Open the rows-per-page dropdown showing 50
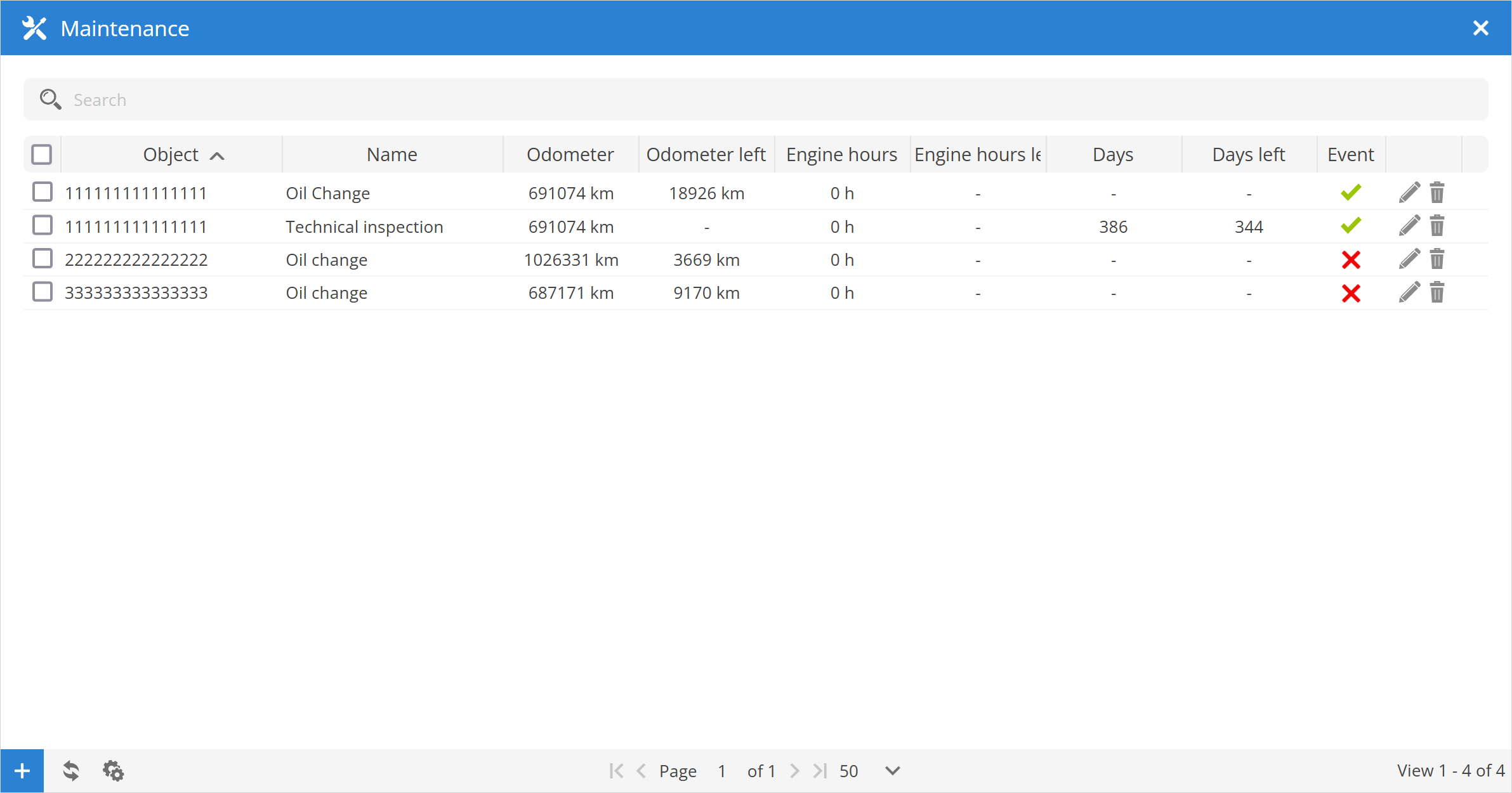Screen dimensions: 1512x793 pos(892,771)
